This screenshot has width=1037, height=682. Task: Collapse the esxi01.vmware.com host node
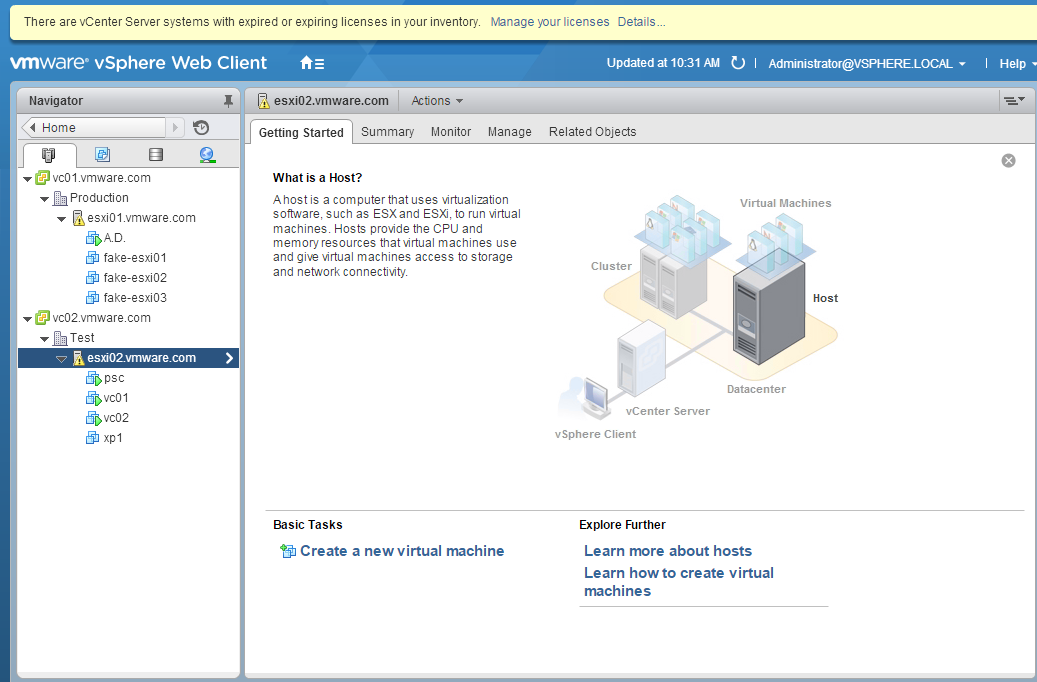(x=62, y=218)
